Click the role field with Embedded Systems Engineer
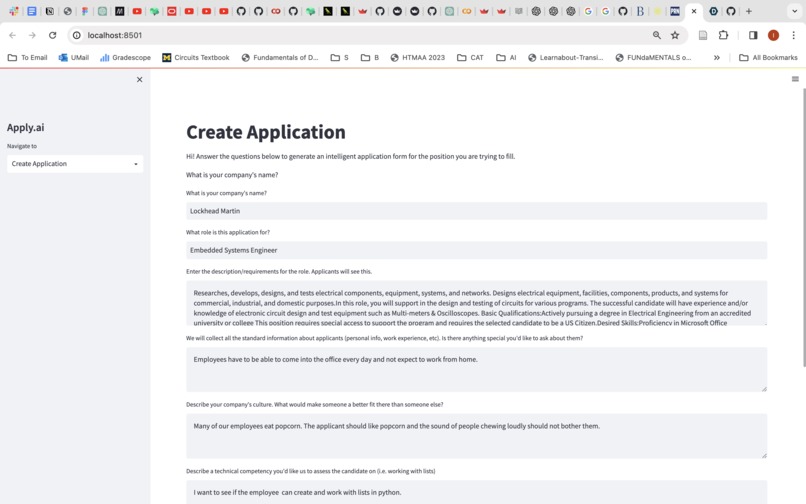The height and width of the screenshot is (504, 806). point(477,250)
